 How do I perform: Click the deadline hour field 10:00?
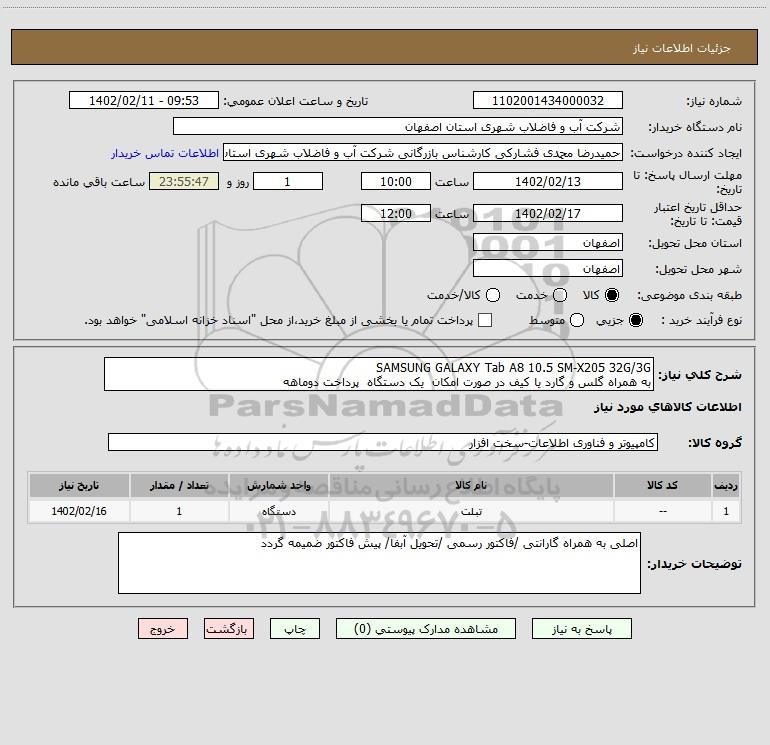coord(396,182)
